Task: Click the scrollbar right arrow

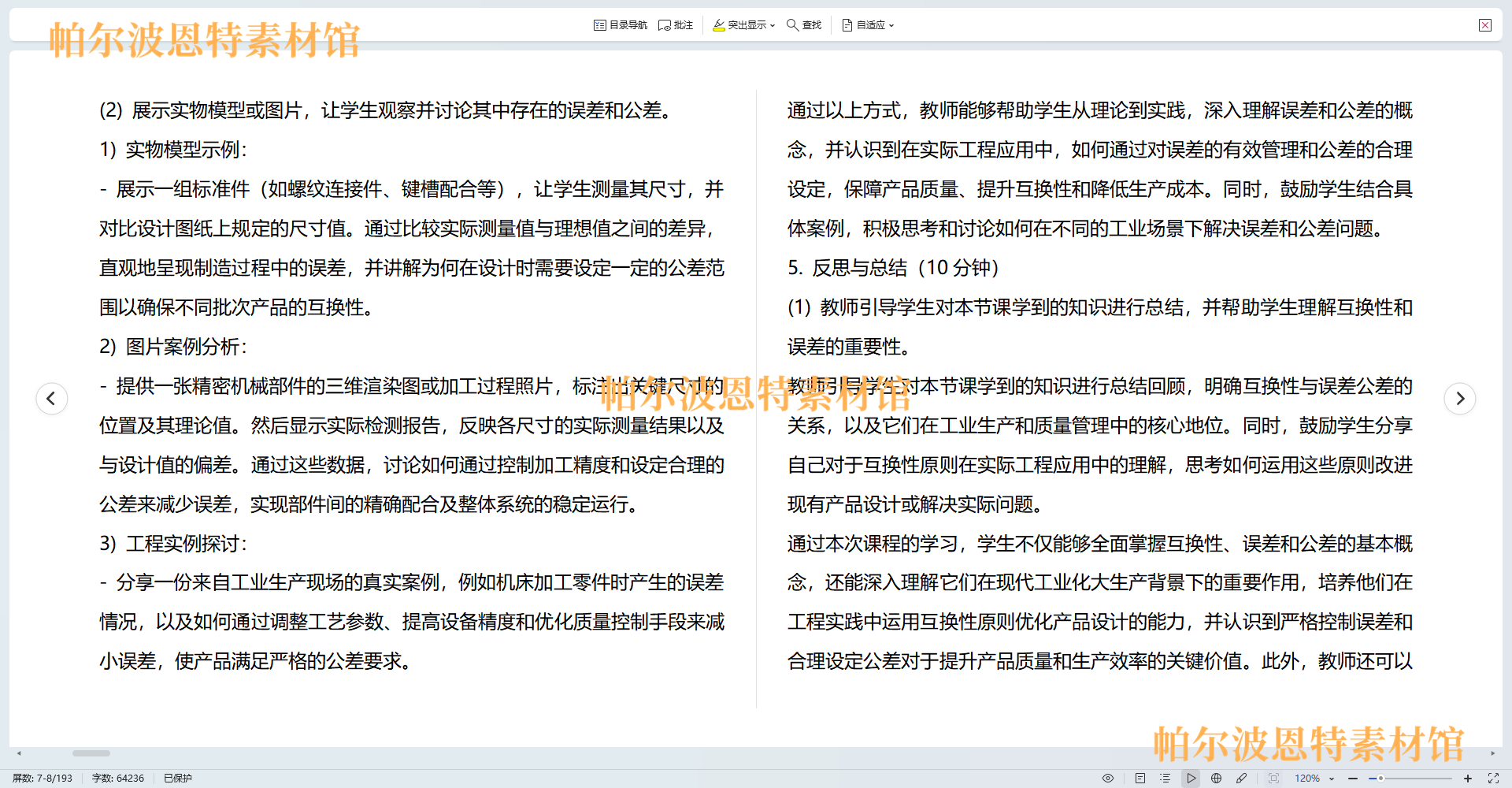Action: [x=1492, y=753]
